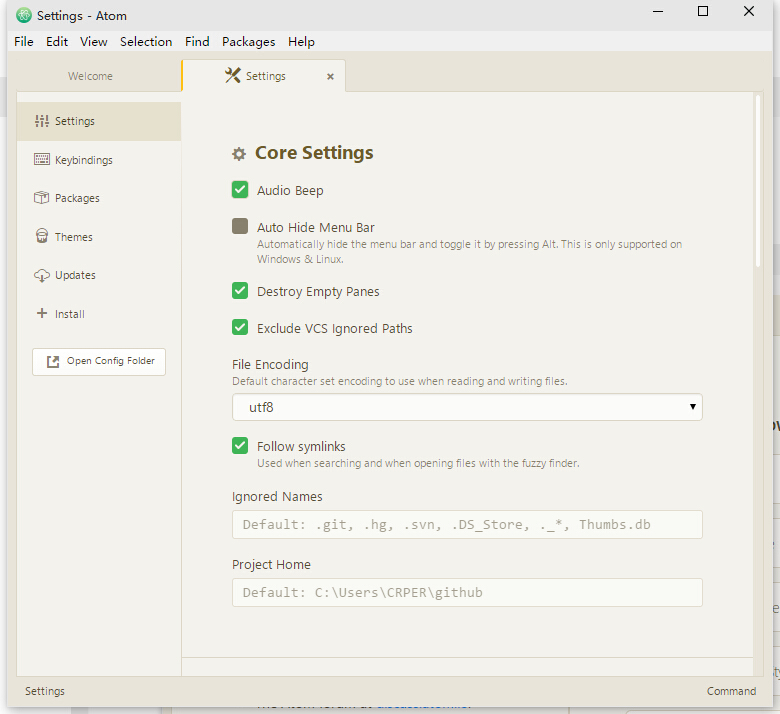
Task: Disable the Audio Beep checkbox
Action: 240,190
